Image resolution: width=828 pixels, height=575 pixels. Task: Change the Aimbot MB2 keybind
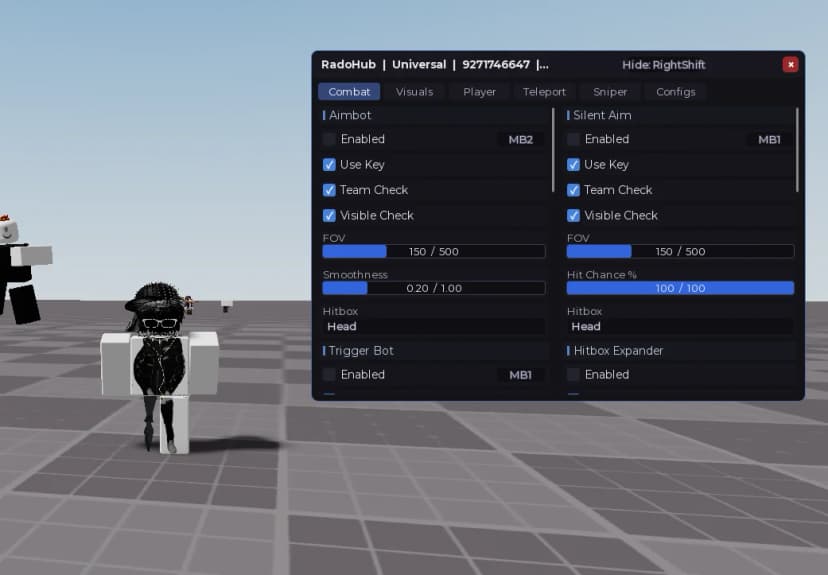(x=521, y=139)
